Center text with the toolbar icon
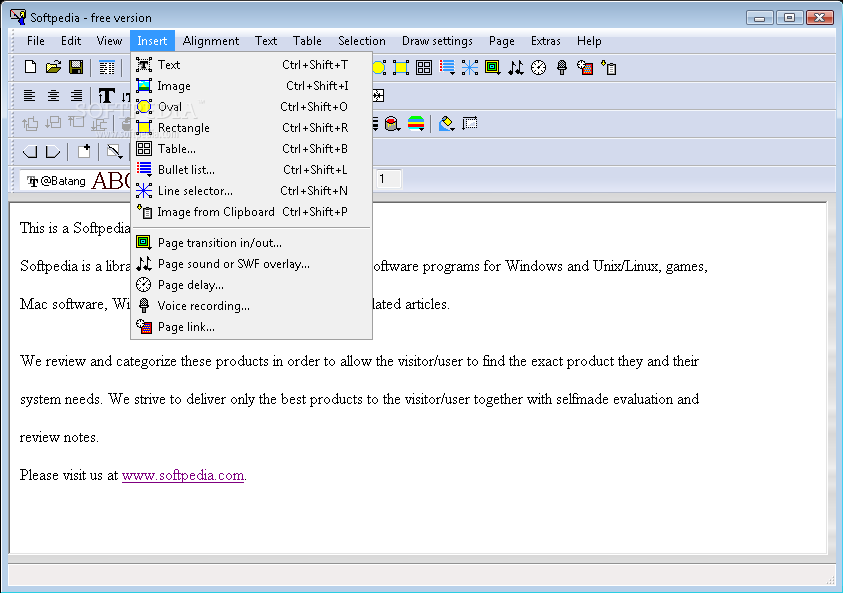Image resolution: width=843 pixels, height=593 pixels. point(53,96)
